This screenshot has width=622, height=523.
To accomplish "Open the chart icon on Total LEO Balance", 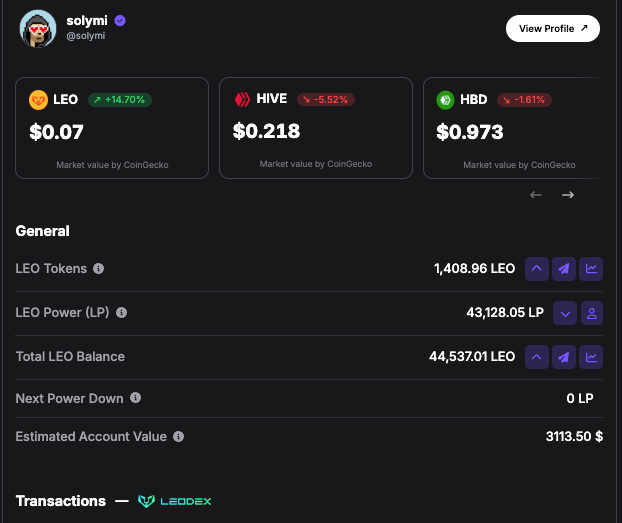I will click(x=591, y=357).
